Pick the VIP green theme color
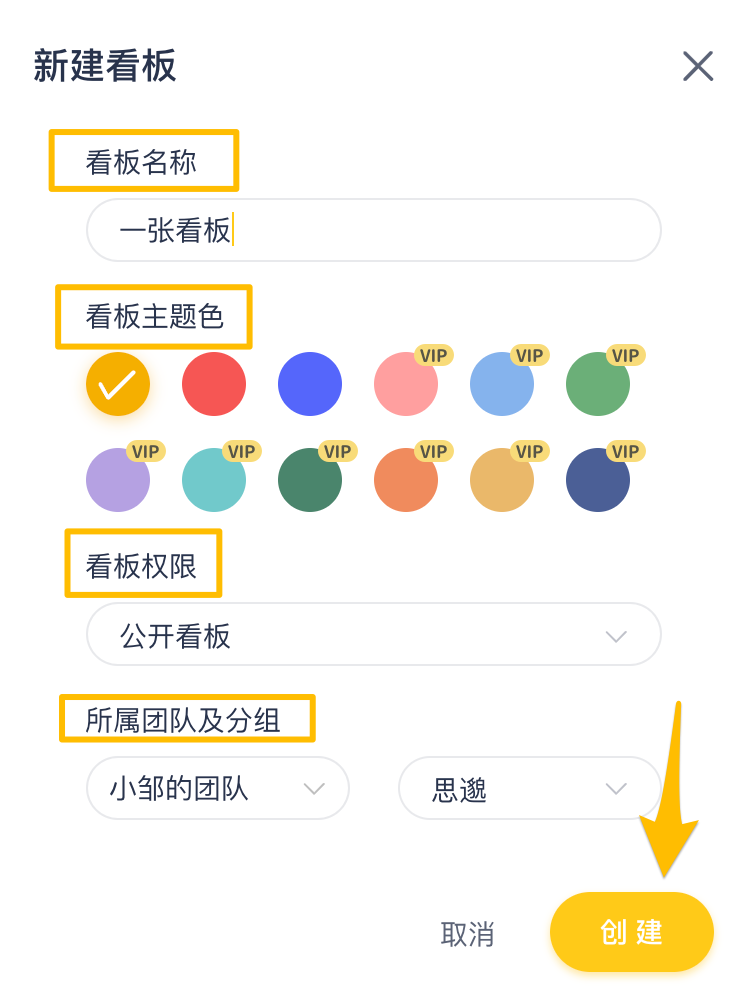 pyautogui.click(x=596, y=386)
